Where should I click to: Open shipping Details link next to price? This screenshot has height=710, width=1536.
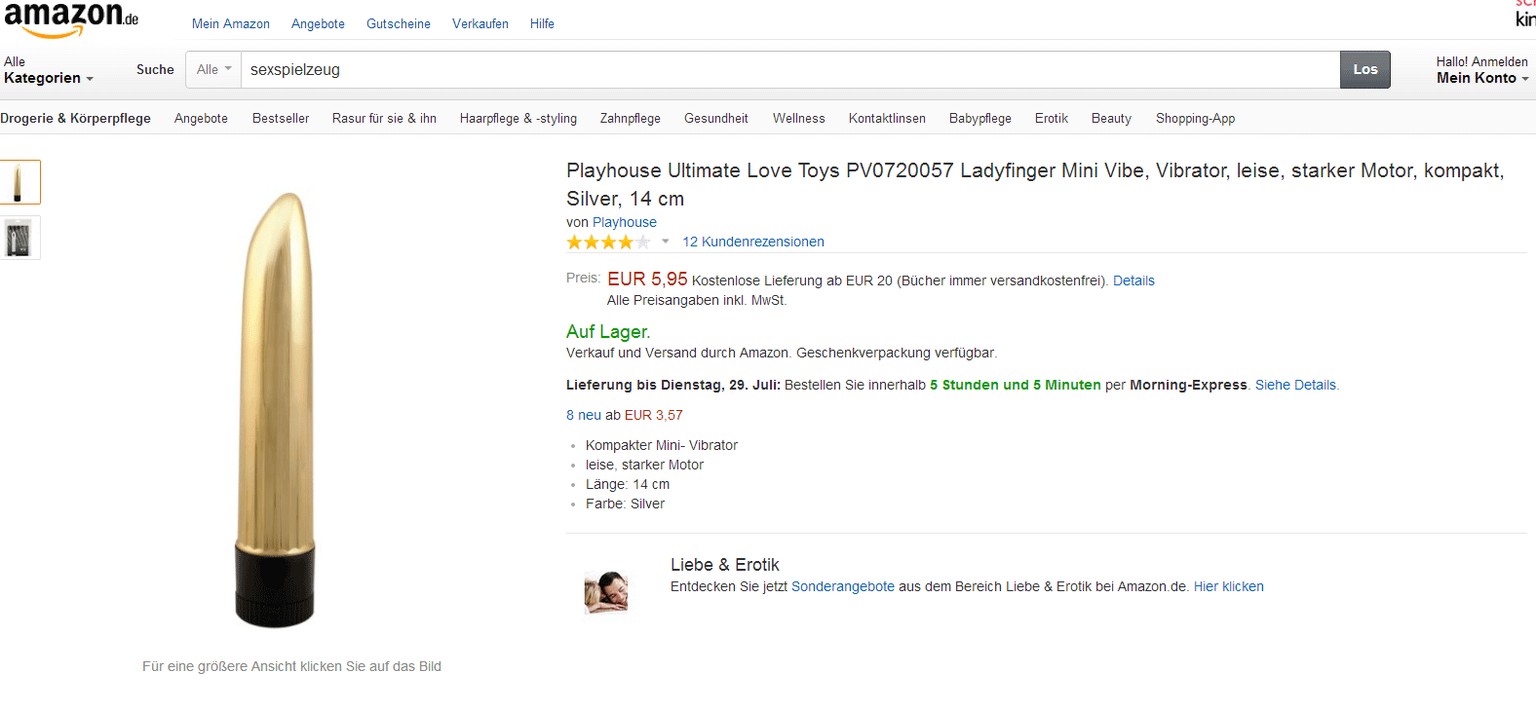(x=1133, y=281)
